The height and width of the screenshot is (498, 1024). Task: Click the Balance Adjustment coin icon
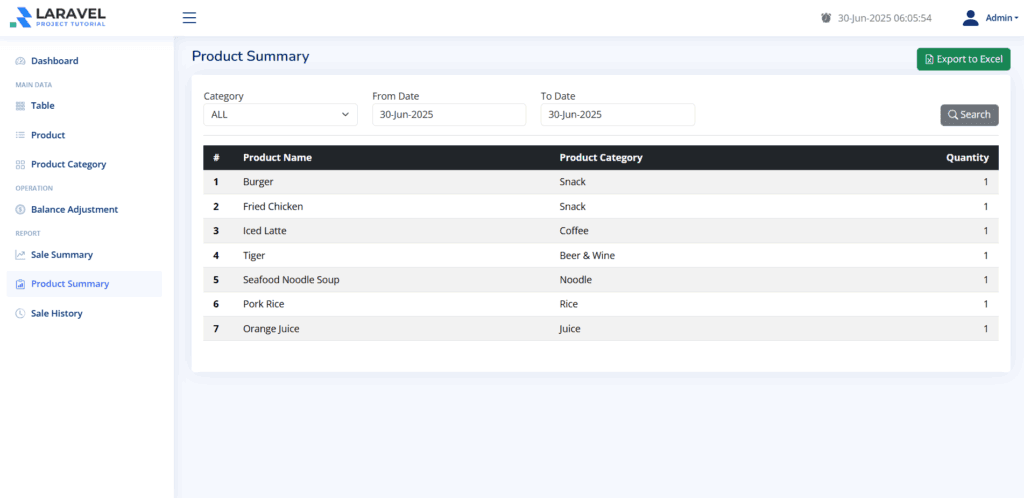(x=20, y=210)
